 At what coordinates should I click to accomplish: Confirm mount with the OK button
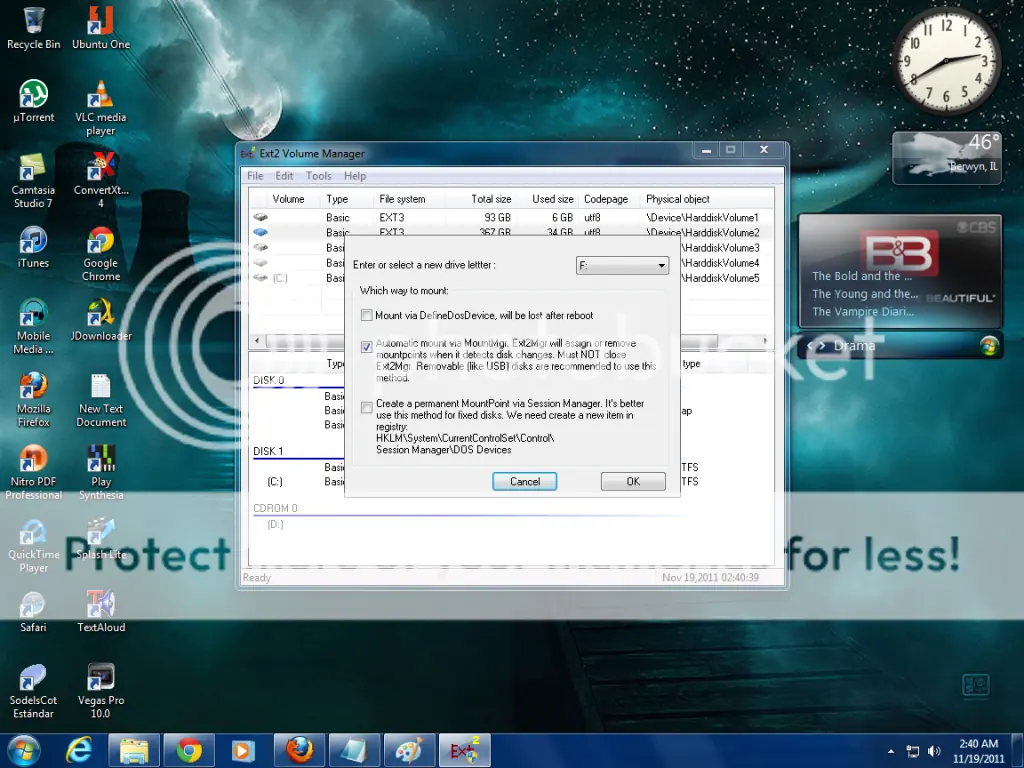tap(633, 481)
